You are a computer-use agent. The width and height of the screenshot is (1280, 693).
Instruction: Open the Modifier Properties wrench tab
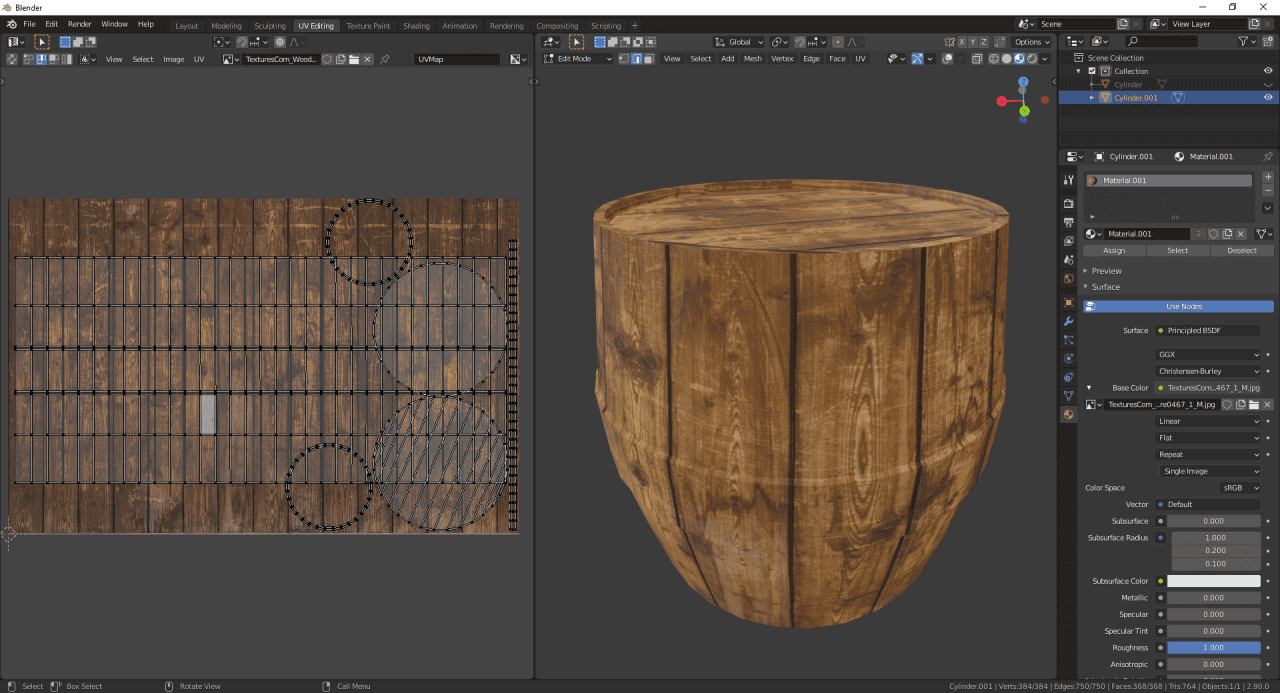point(1067,321)
